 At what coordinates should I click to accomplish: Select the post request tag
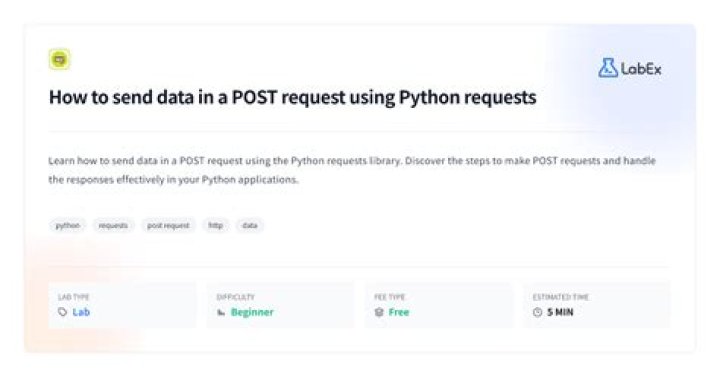168,225
